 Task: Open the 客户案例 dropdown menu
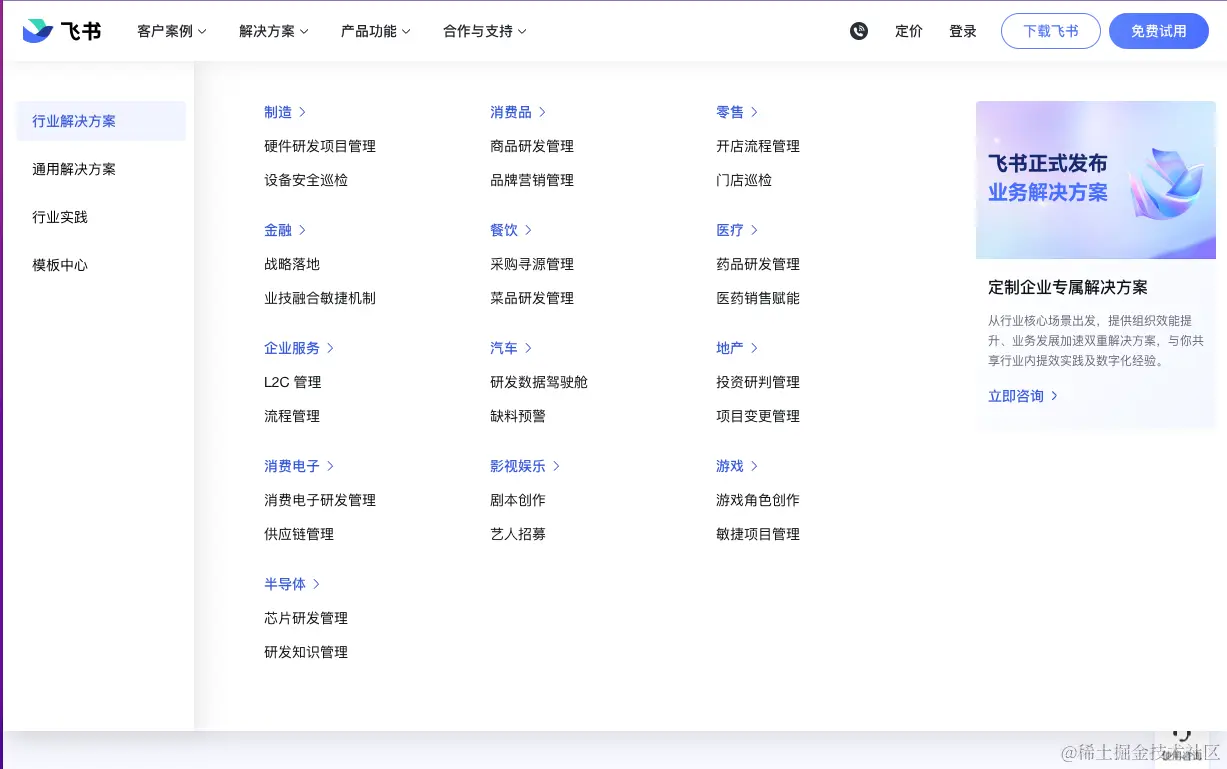(172, 31)
